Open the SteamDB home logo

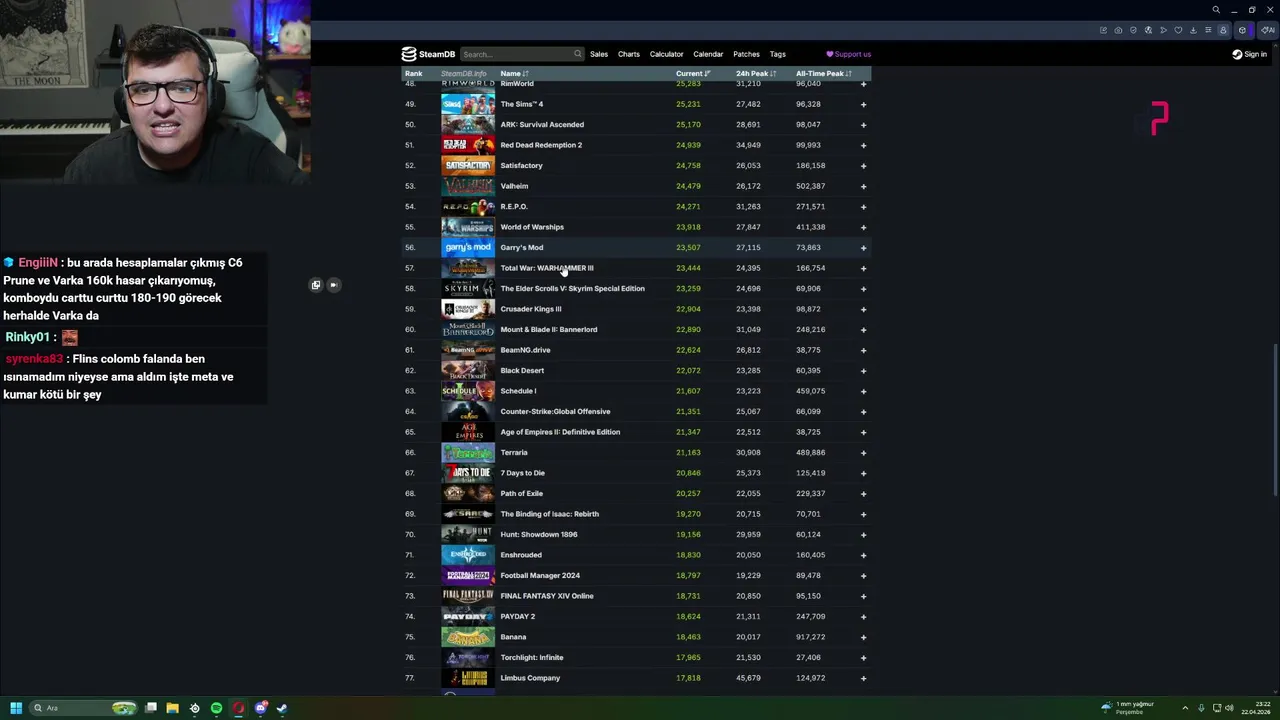[428, 54]
